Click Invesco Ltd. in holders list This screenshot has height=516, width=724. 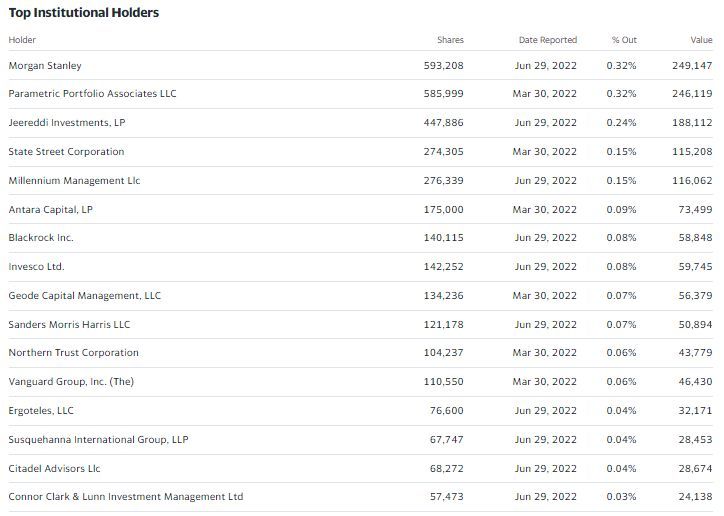[x=36, y=267]
